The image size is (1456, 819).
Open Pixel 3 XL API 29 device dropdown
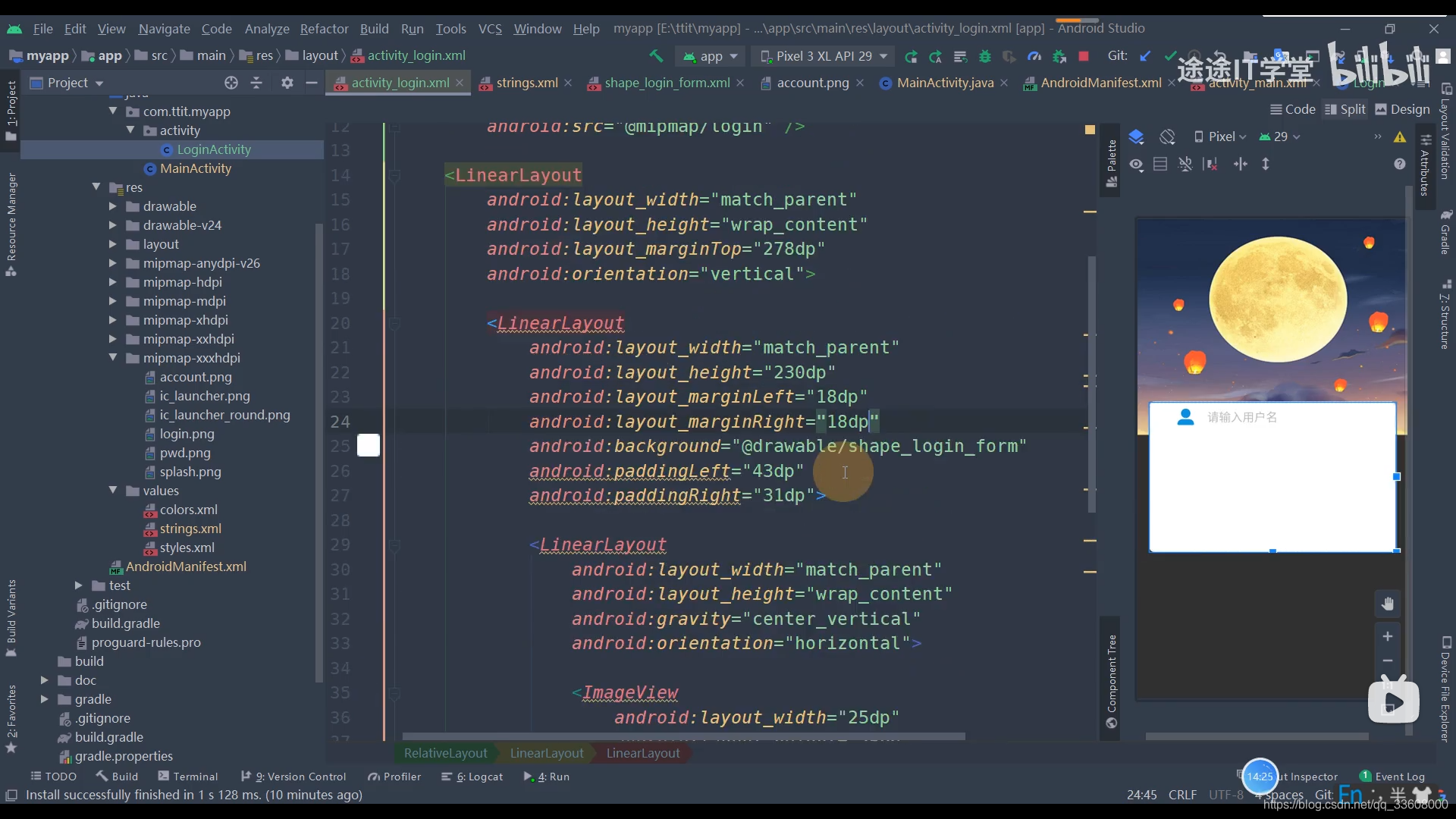click(823, 56)
